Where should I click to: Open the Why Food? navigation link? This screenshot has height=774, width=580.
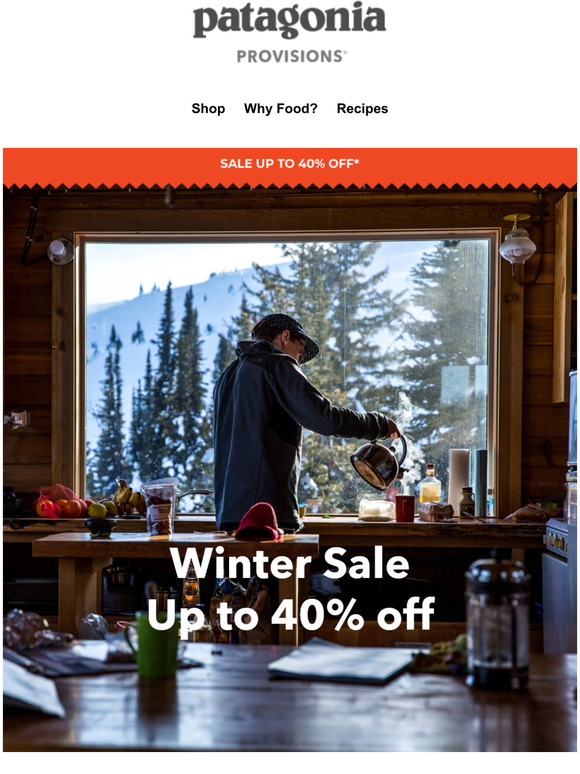[x=280, y=109]
